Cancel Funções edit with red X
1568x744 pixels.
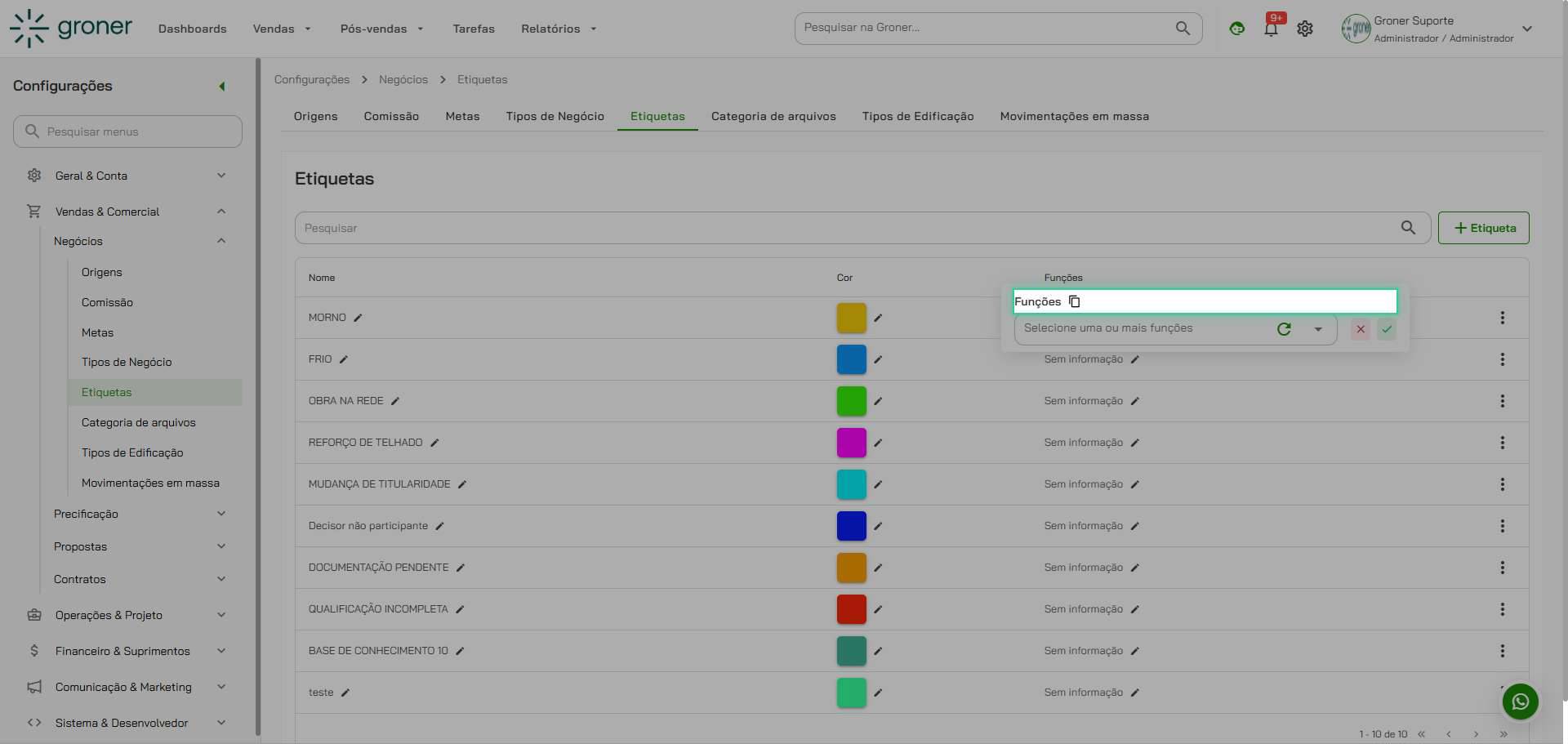tap(1360, 329)
